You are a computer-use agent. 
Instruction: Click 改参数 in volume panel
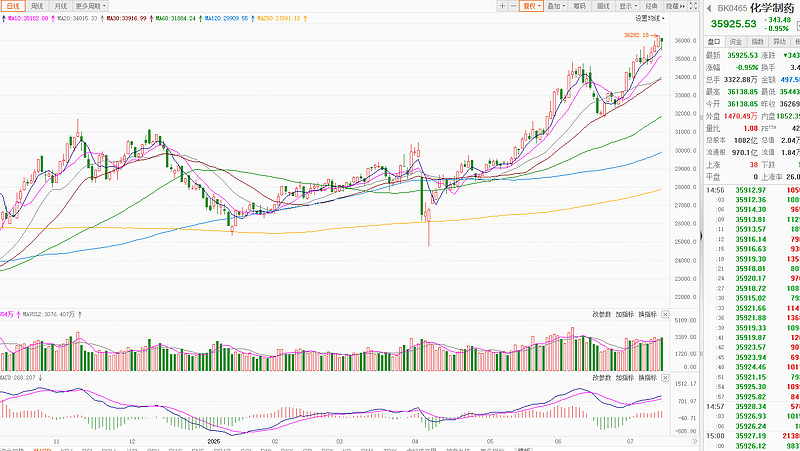coord(602,314)
